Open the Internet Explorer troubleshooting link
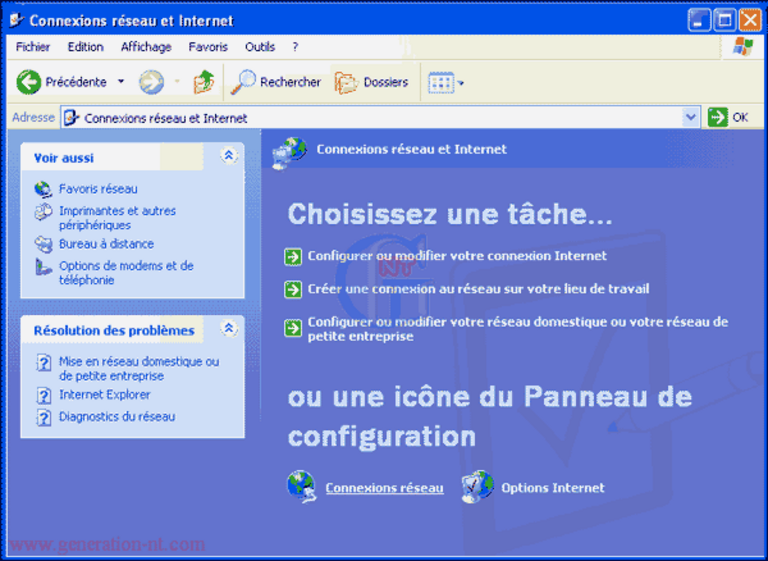Screen dimensions: 768x561 tap(104, 395)
